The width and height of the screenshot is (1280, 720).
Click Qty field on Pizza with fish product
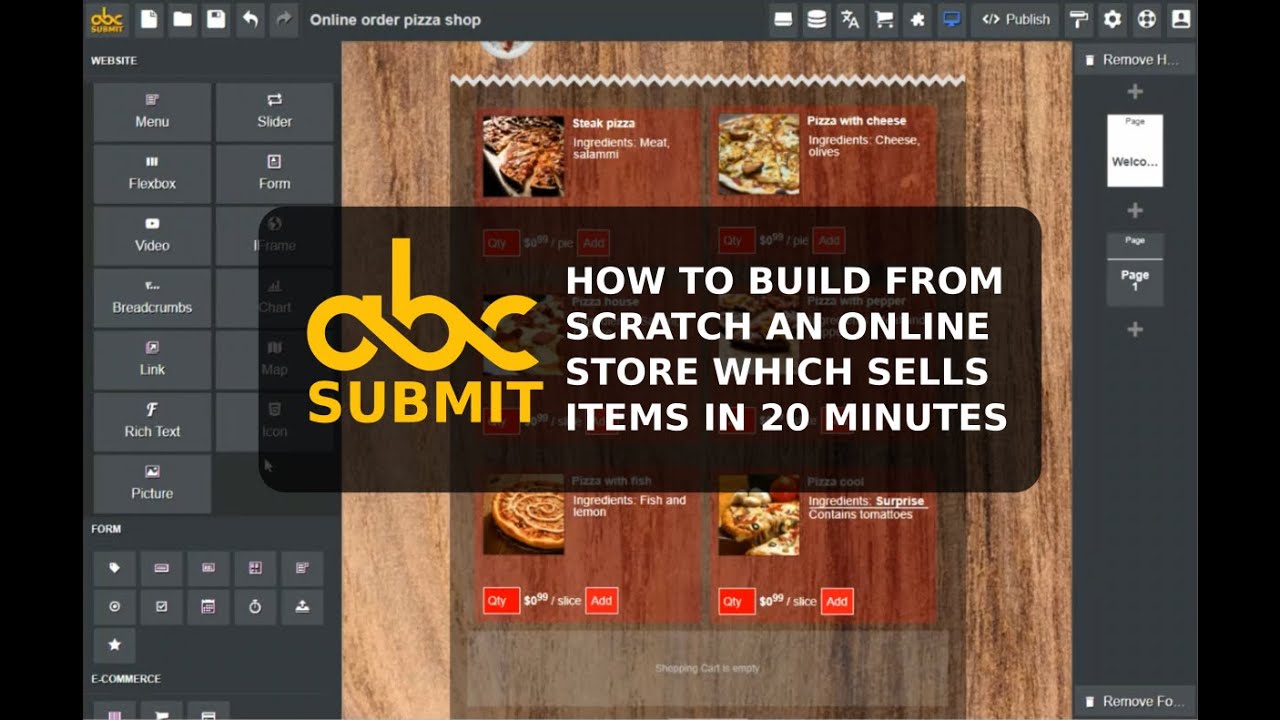tap(501, 601)
